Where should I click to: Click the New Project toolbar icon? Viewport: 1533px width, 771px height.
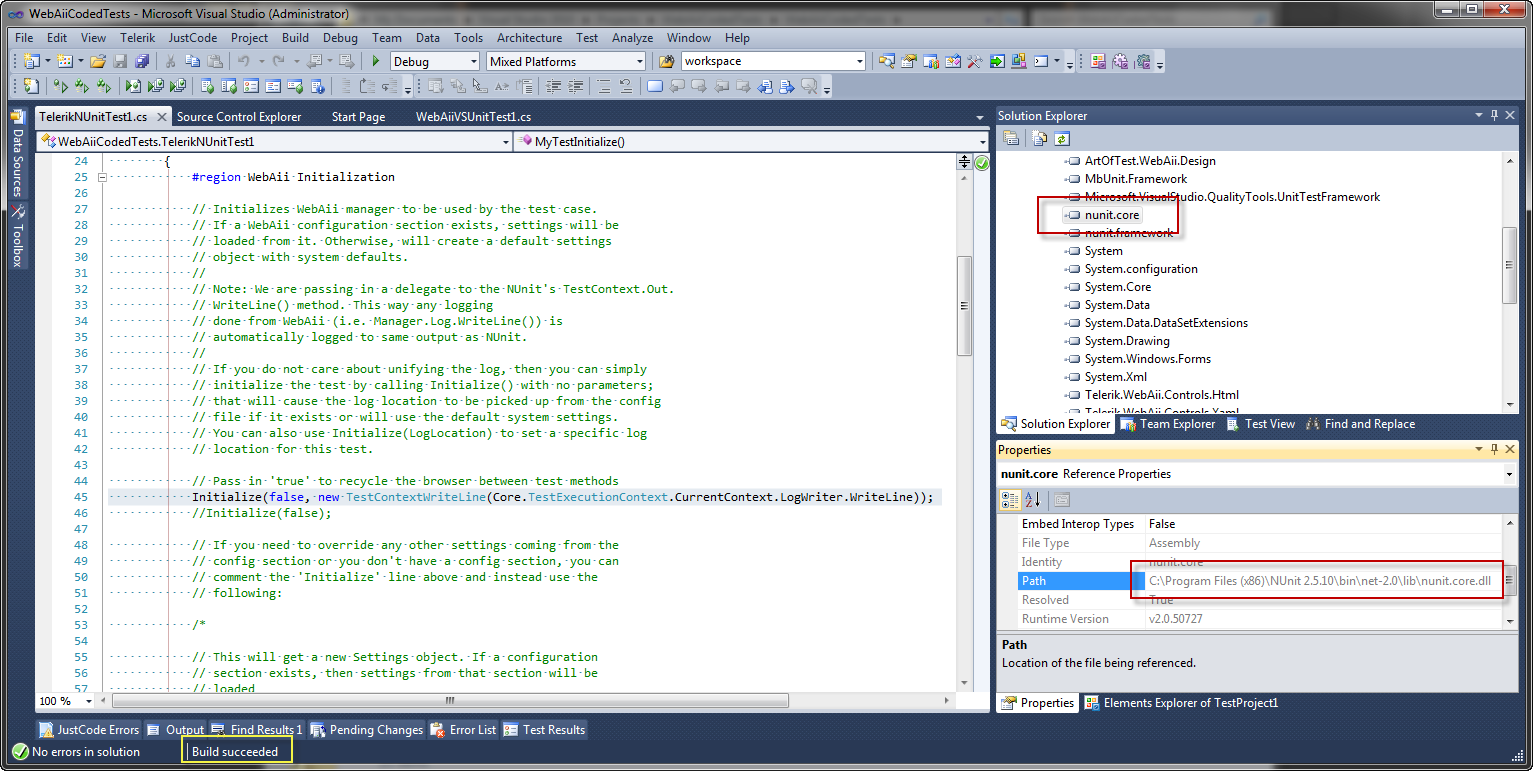coord(31,61)
